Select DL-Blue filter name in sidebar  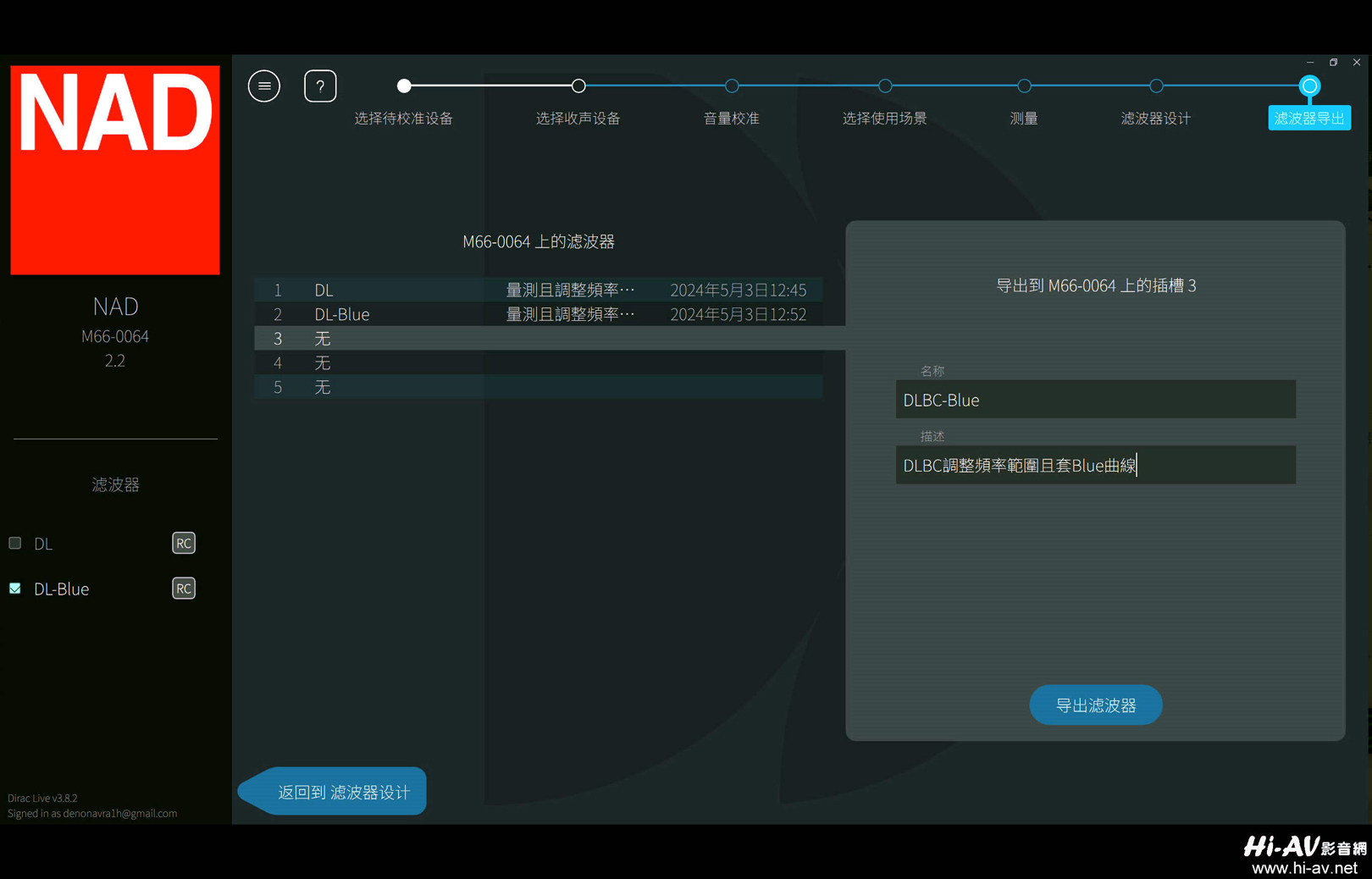61,589
